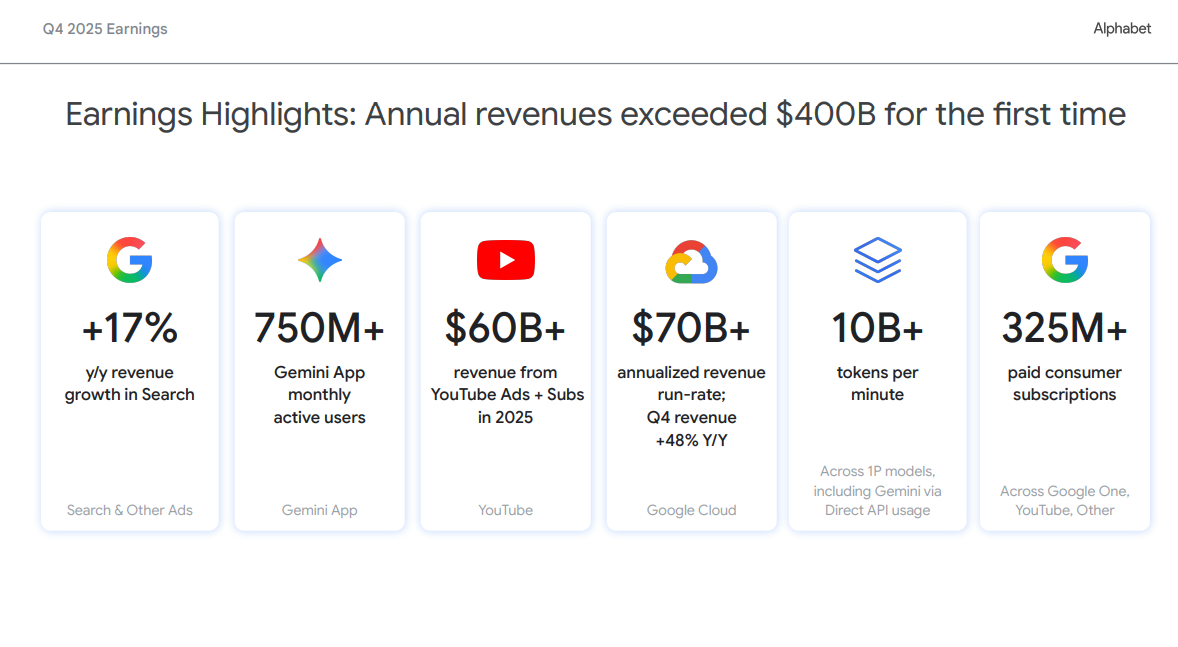Click the $70B+ run-rate figure
The height and width of the screenshot is (647, 1178).
coord(691,327)
